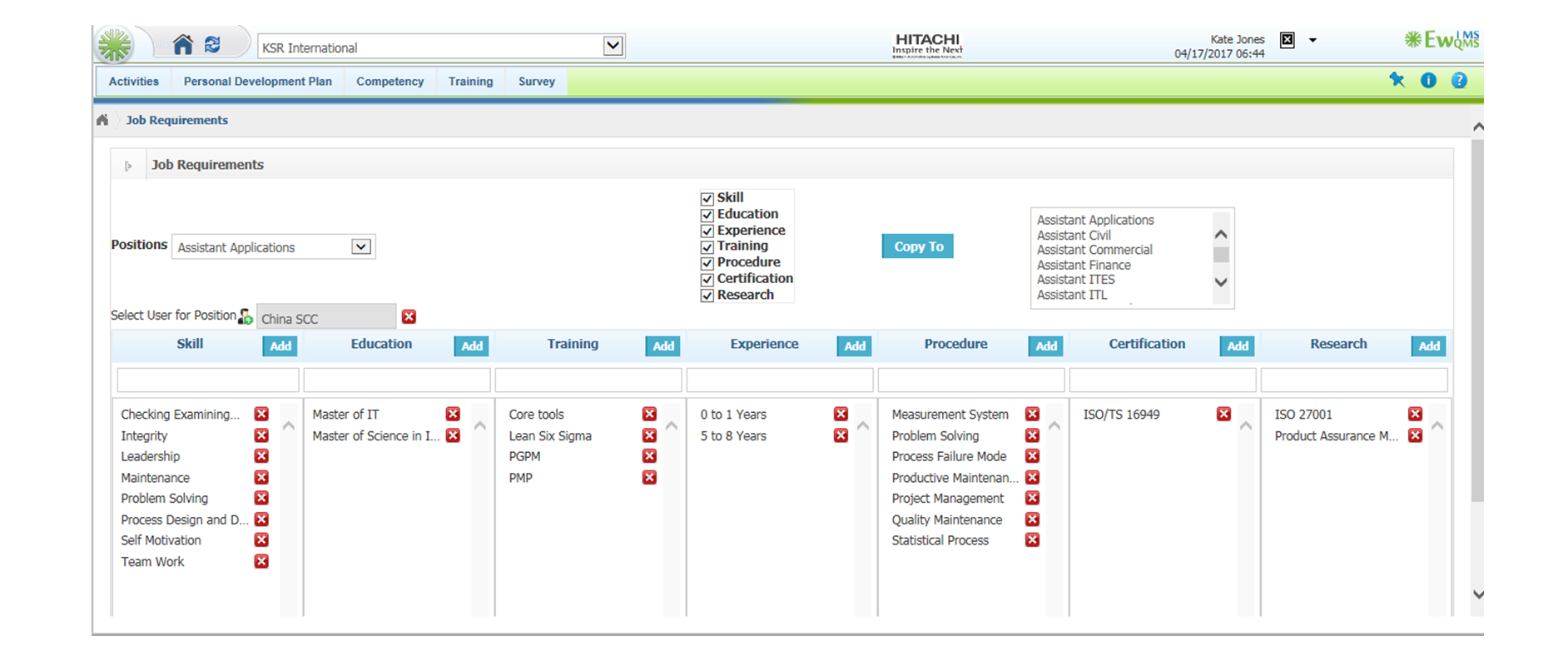Delete the PMP training
The width and height of the screenshot is (1568, 661).
[x=649, y=477]
